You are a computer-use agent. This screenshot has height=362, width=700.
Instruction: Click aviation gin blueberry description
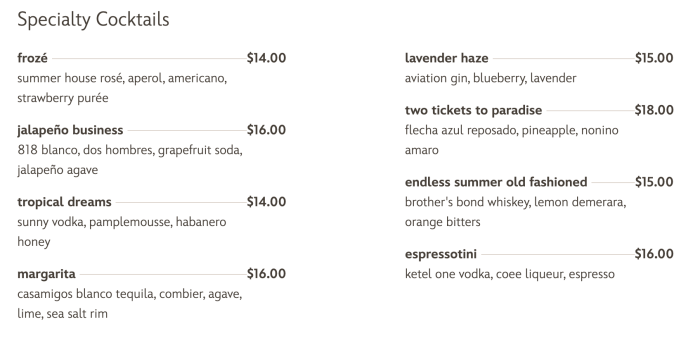tap(491, 79)
